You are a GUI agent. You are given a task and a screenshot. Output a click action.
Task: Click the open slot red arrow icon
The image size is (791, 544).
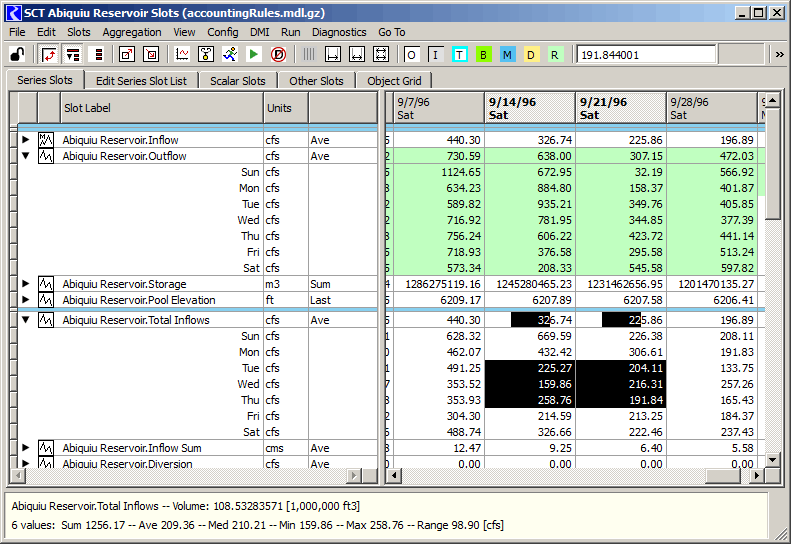tap(127, 54)
